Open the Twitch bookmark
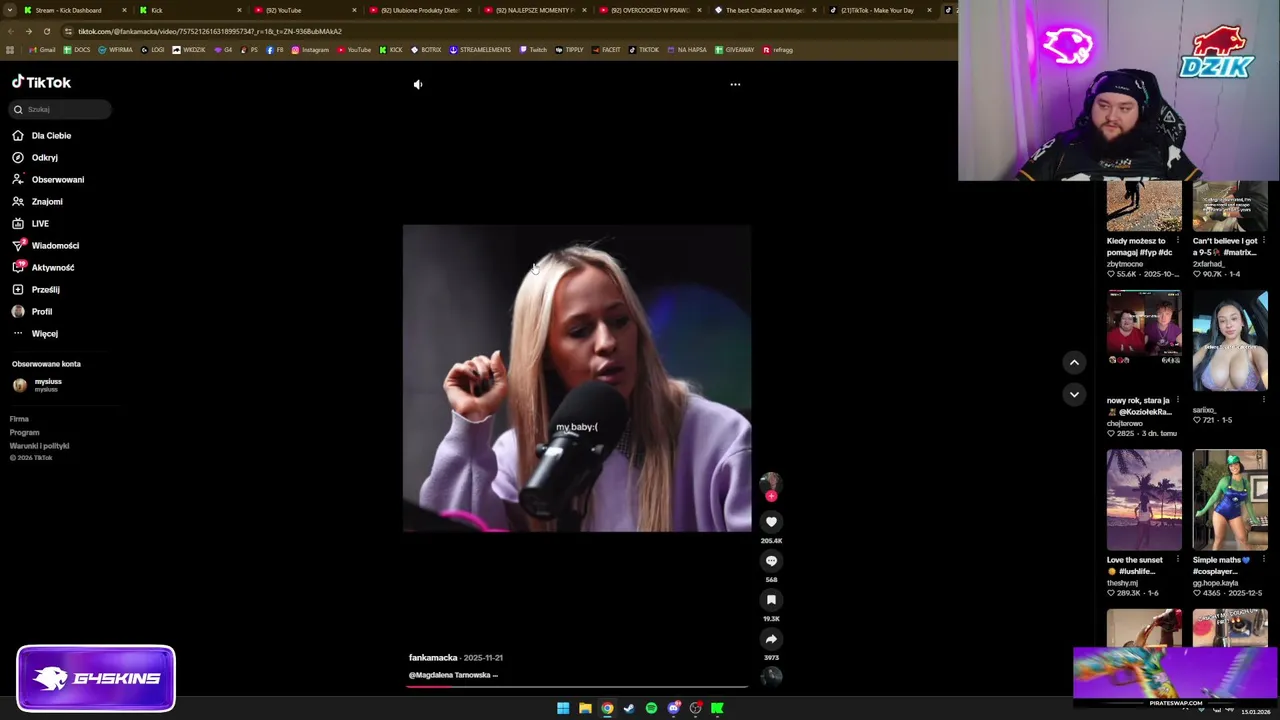The width and height of the screenshot is (1280, 720). [533, 50]
